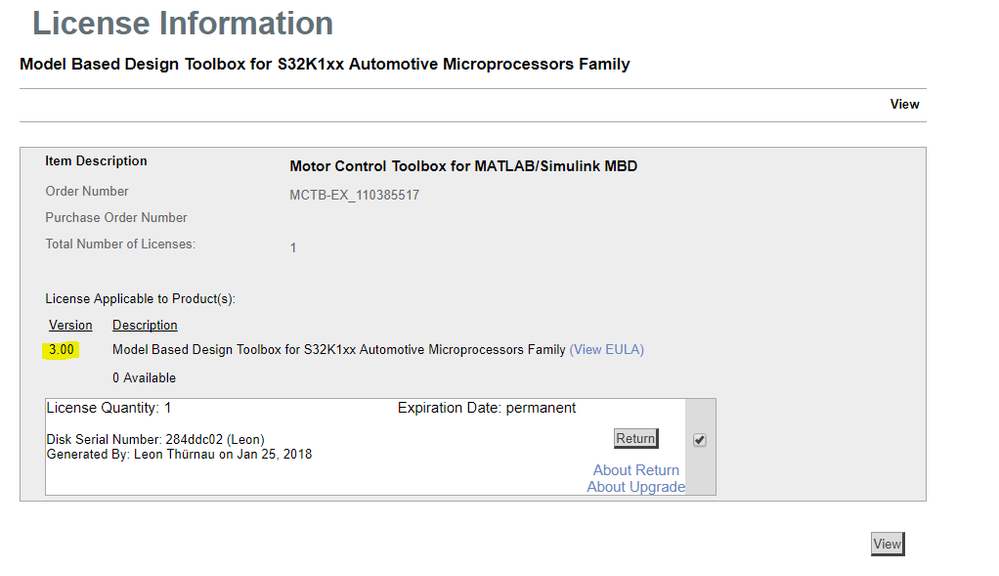This screenshot has height=576, width=999.
Task: Click the Purchase Order Number label
Action: [116, 218]
